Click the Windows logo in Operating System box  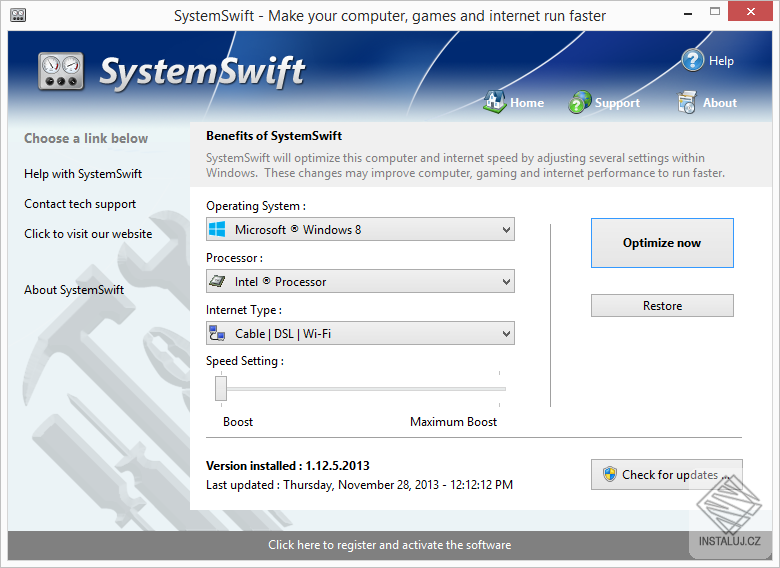tap(217, 230)
